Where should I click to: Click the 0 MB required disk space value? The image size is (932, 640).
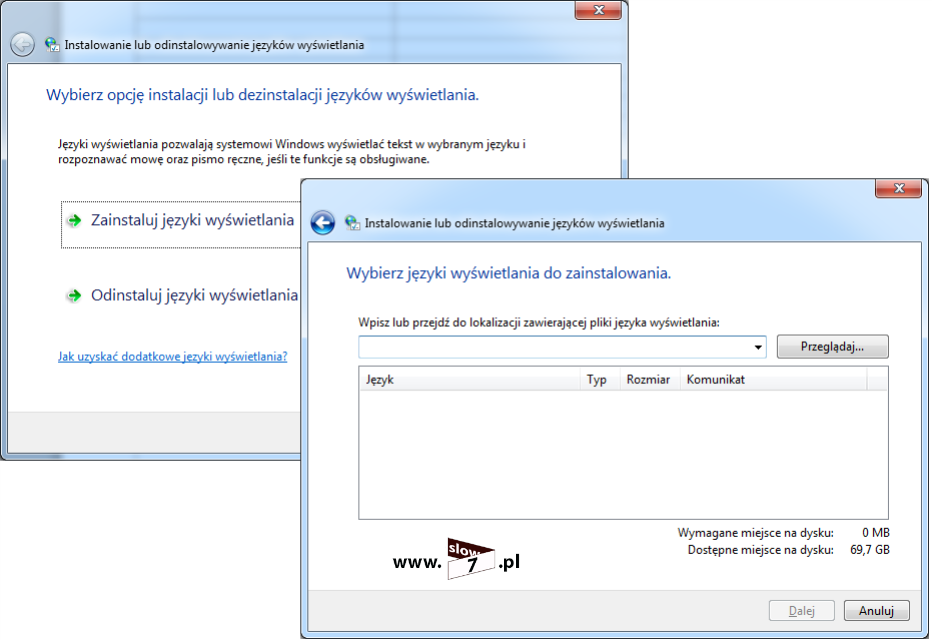point(876,532)
